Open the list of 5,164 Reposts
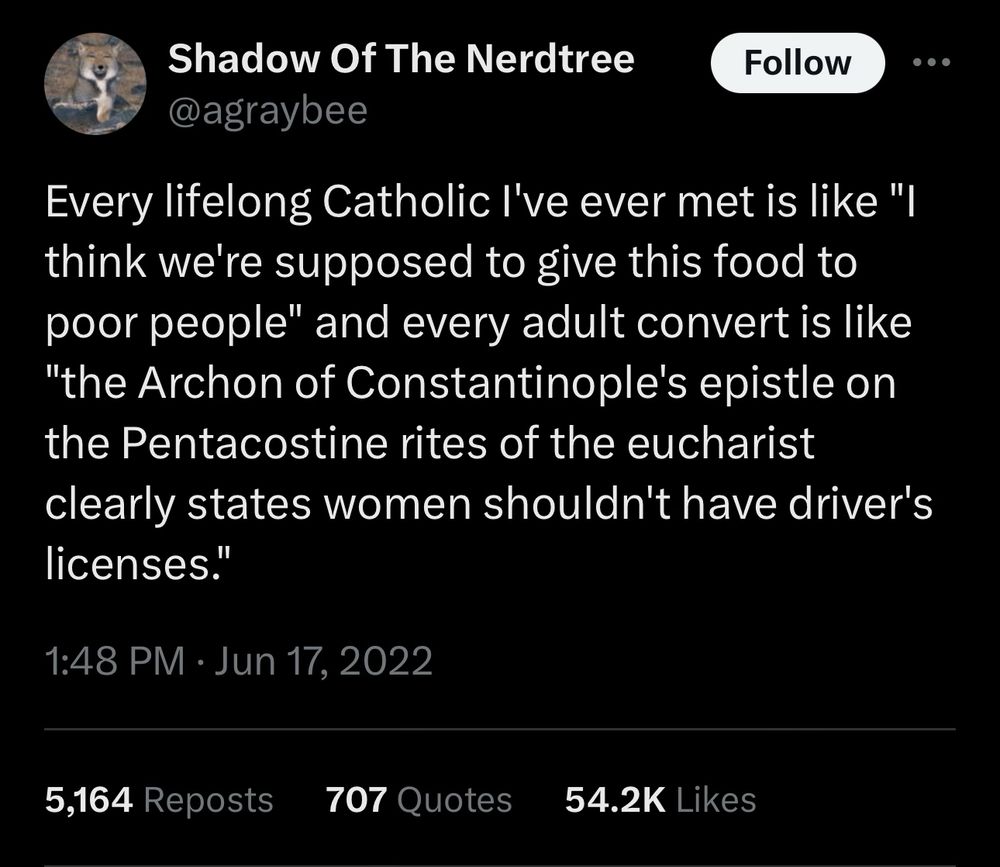Image resolution: width=1000 pixels, height=867 pixels. (160, 799)
